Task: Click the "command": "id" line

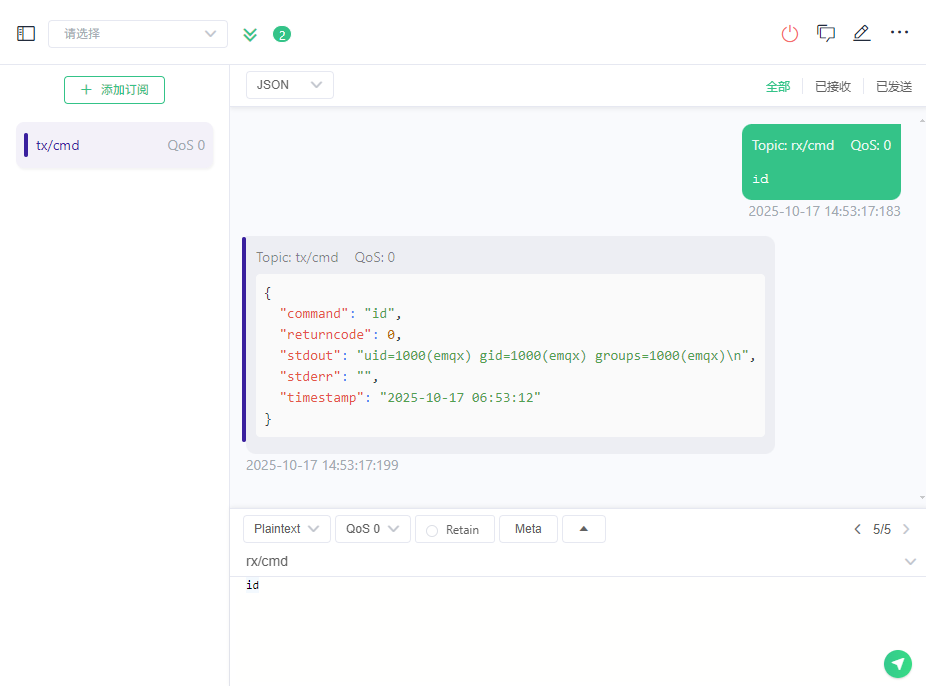Action: (340, 313)
